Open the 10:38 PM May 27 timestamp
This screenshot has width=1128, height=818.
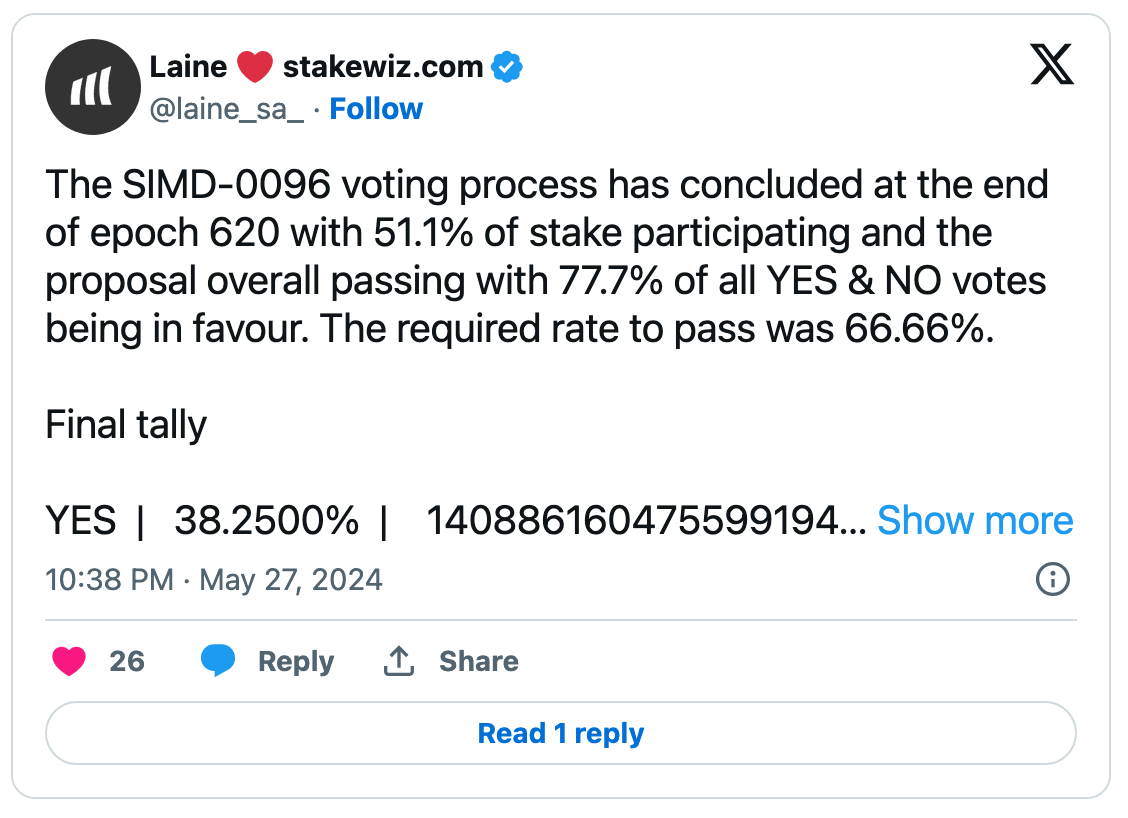214,579
